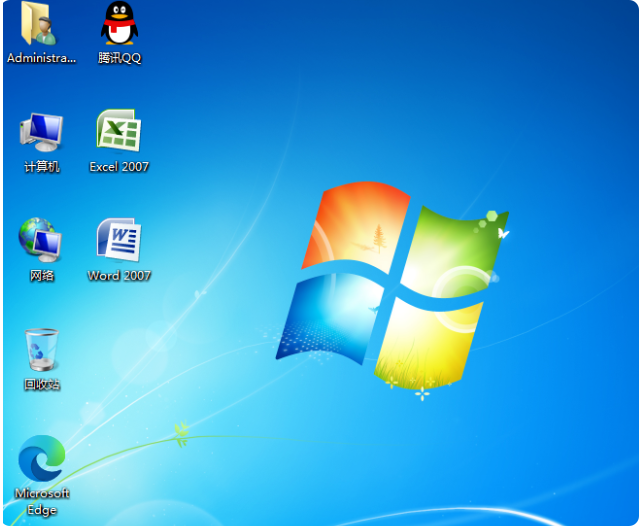The width and height of the screenshot is (639, 526).
Task: Click the red pane of Windows logo
Action: [357, 226]
